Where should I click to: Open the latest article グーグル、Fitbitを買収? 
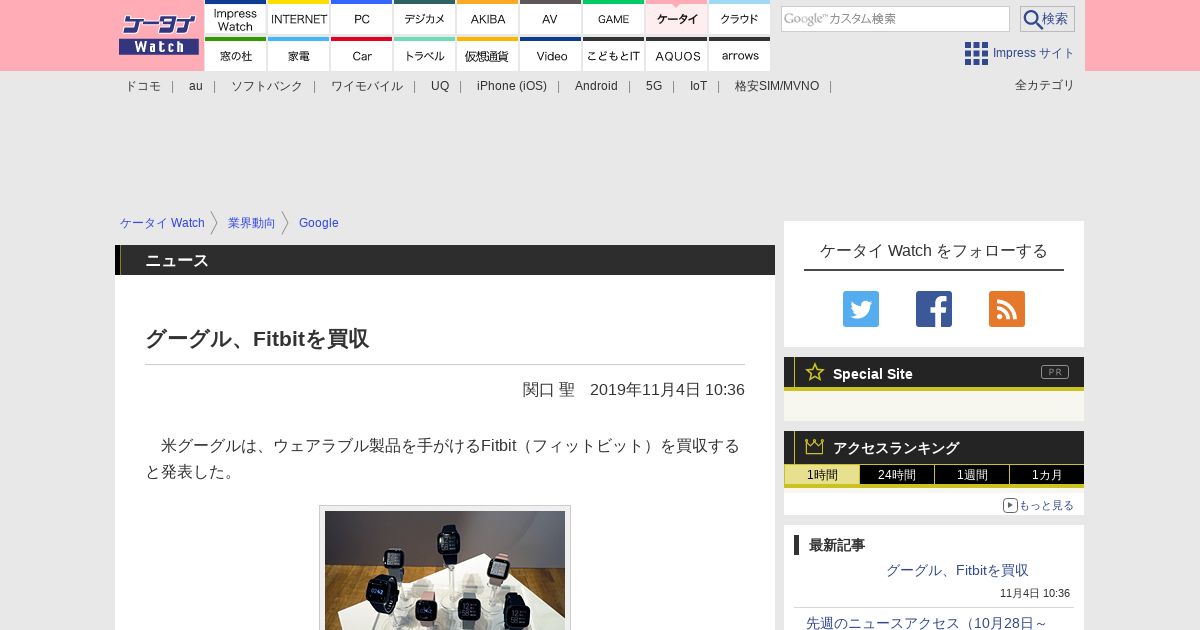pyautogui.click(x=957, y=570)
